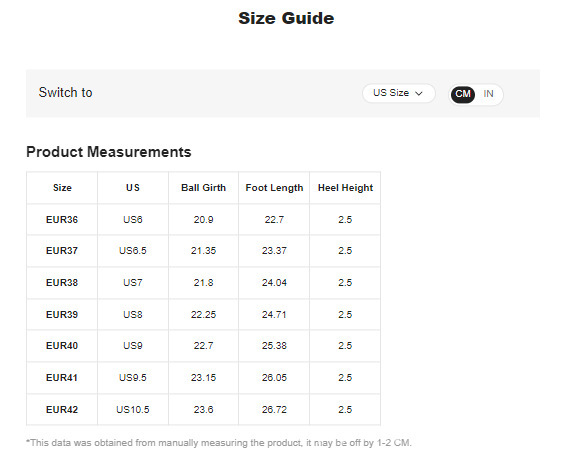567x457 pixels.
Task: Click the Size Guide title
Action: coord(286,18)
